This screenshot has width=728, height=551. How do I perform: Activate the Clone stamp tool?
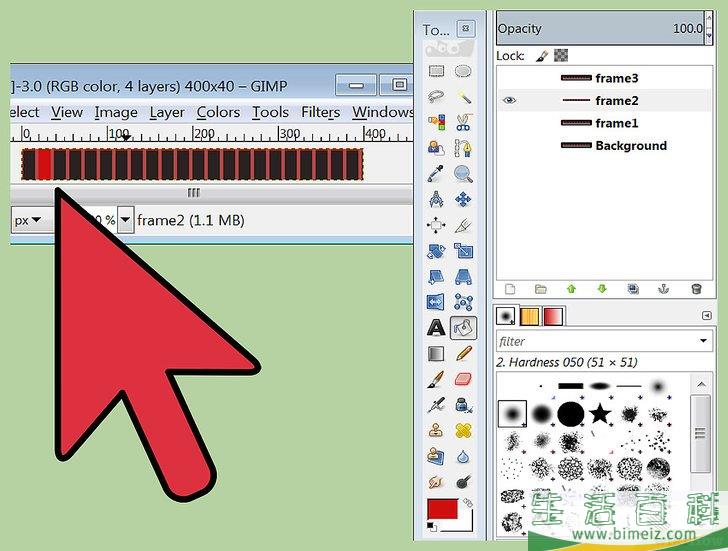[x=436, y=430]
